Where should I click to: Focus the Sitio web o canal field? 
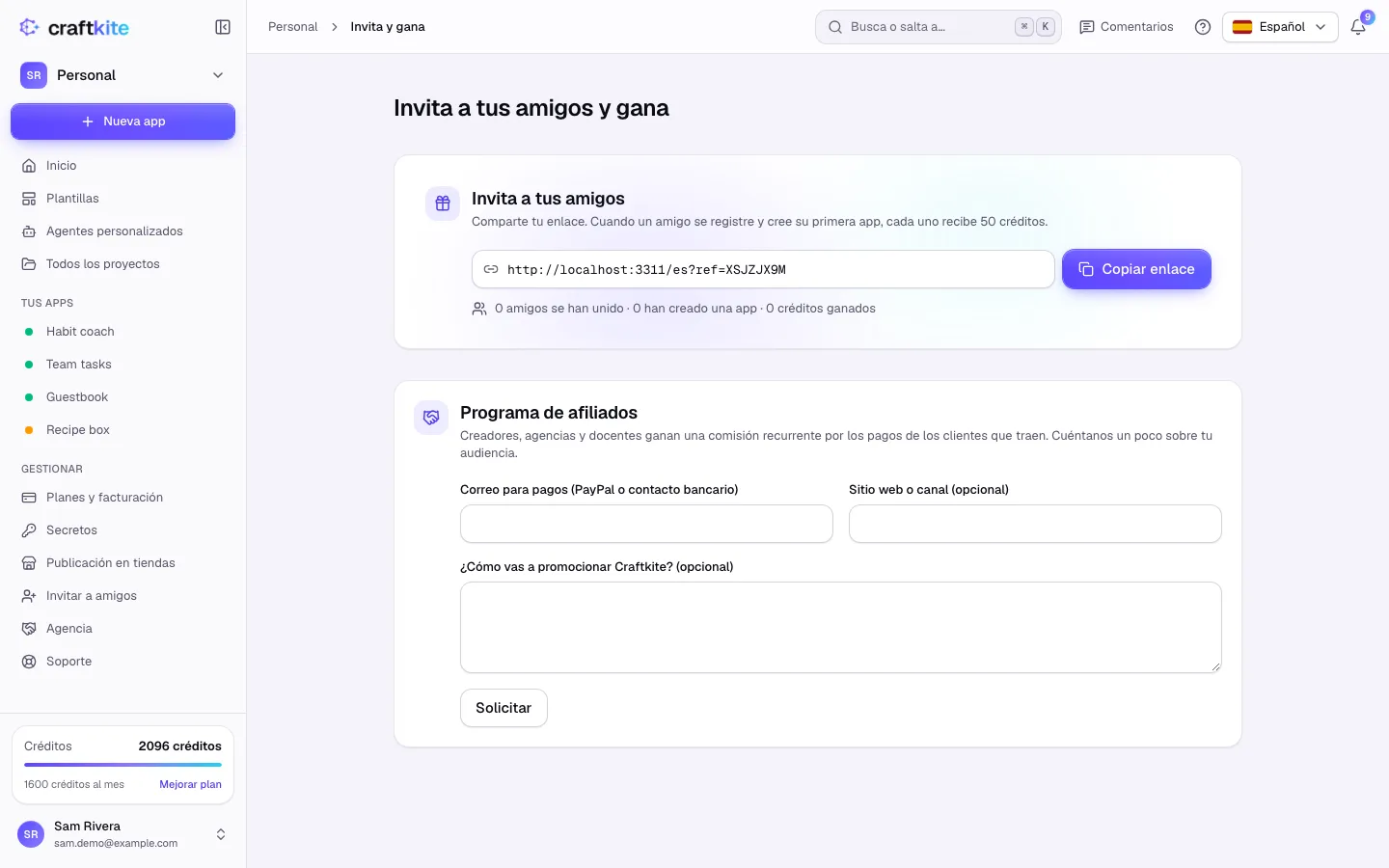[x=1035, y=524]
